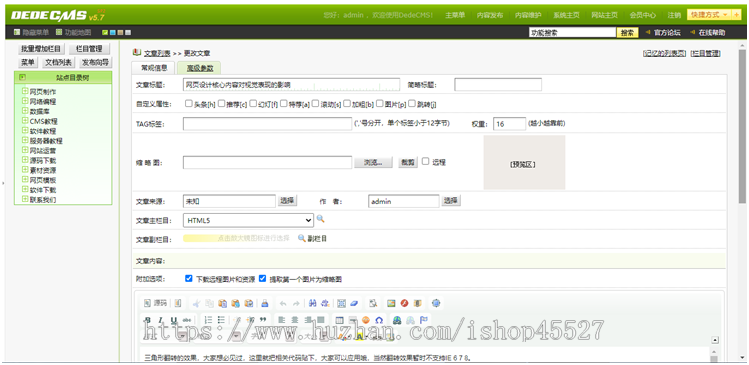Click the Find binoculars icon in editor
This screenshot has width=749, height=365.
pos(313,303)
